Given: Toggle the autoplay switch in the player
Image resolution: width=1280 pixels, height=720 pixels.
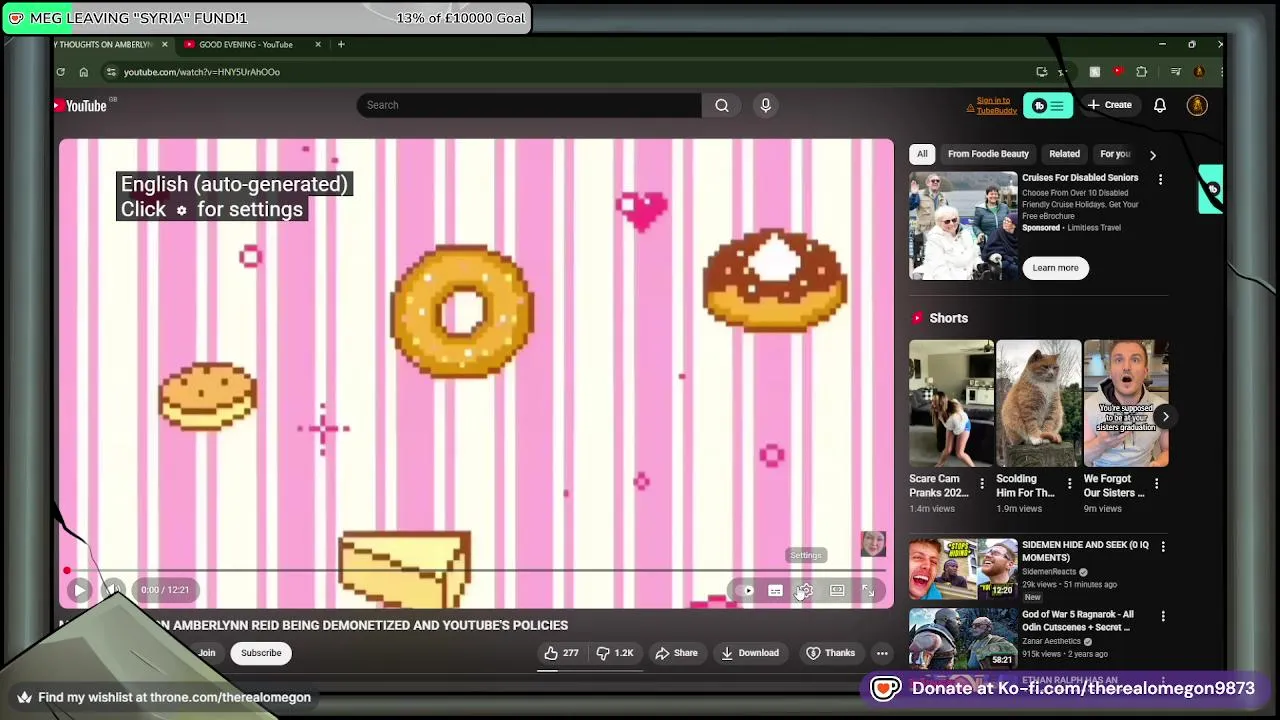Looking at the screenshot, I should [x=745, y=590].
